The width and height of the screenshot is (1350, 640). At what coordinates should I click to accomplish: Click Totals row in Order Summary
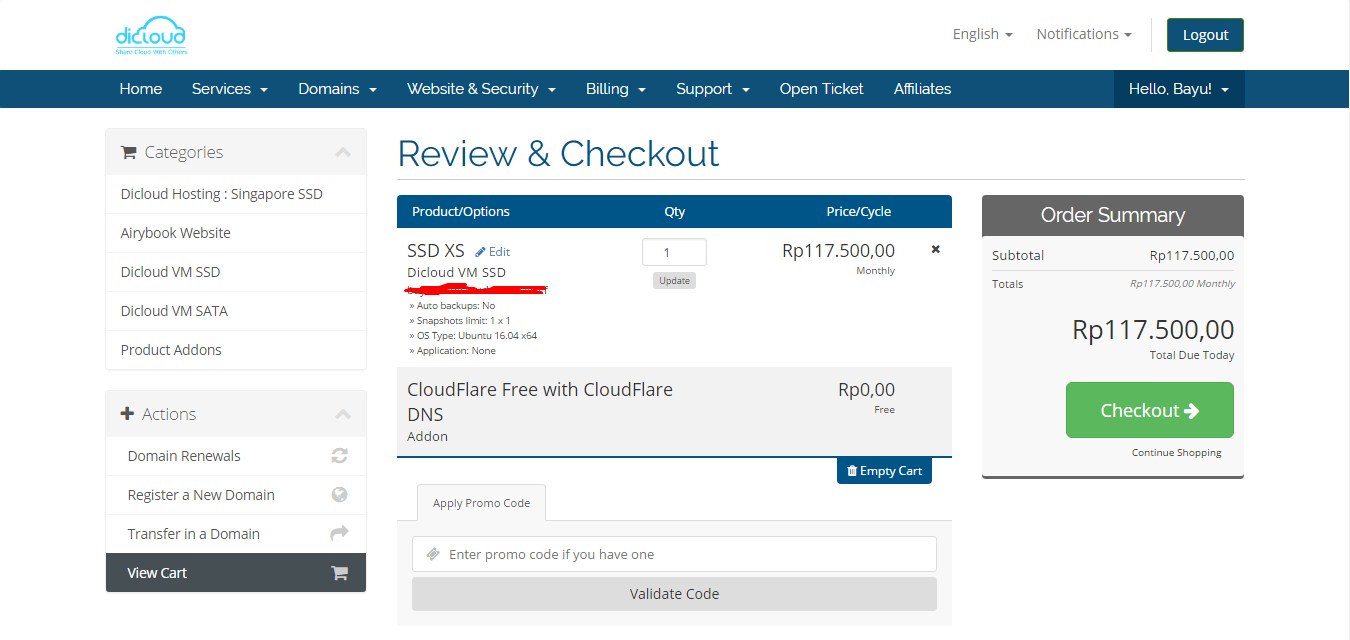pos(1113,284)
